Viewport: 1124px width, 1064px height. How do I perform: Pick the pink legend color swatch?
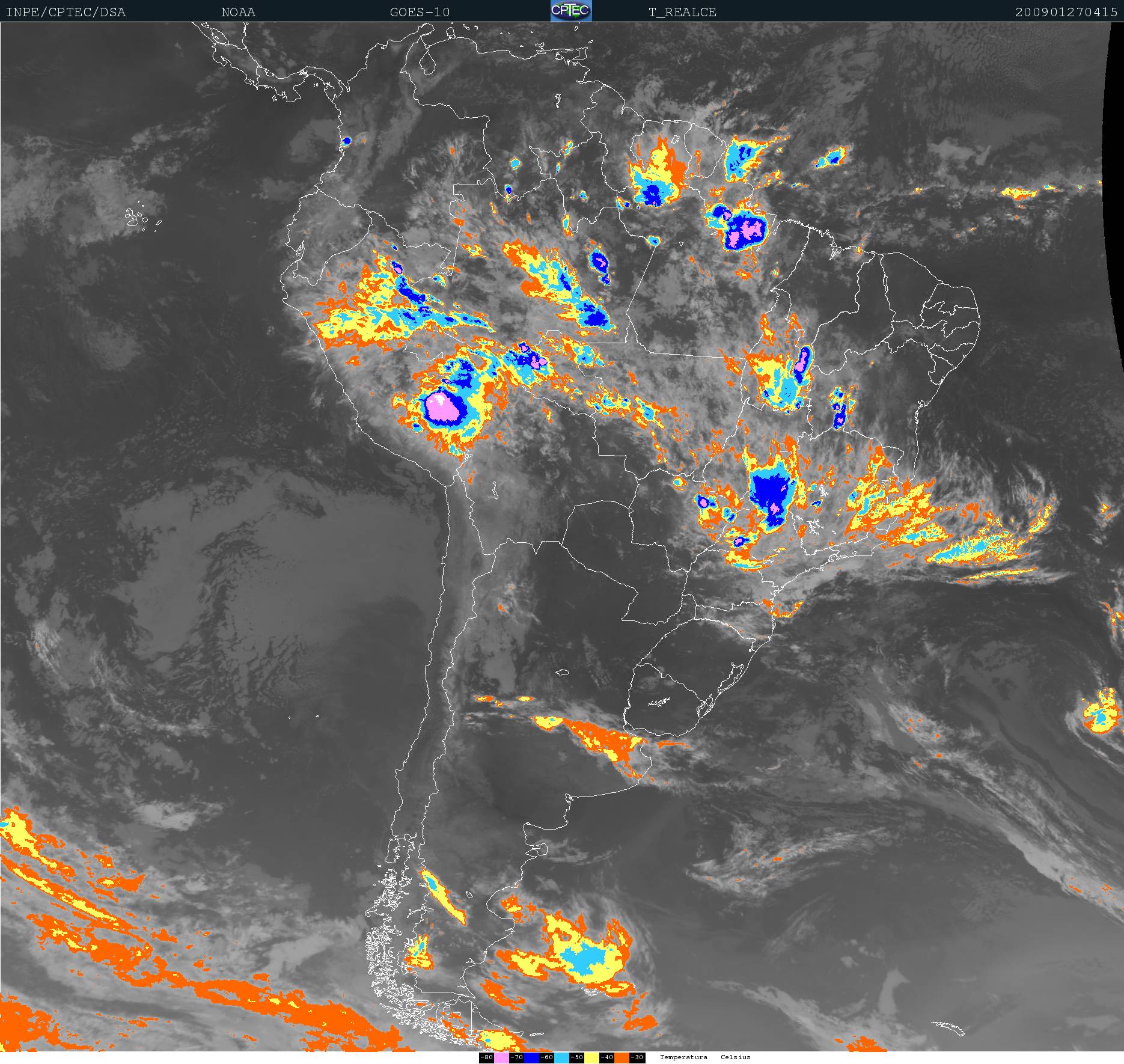pos(501,1057)
